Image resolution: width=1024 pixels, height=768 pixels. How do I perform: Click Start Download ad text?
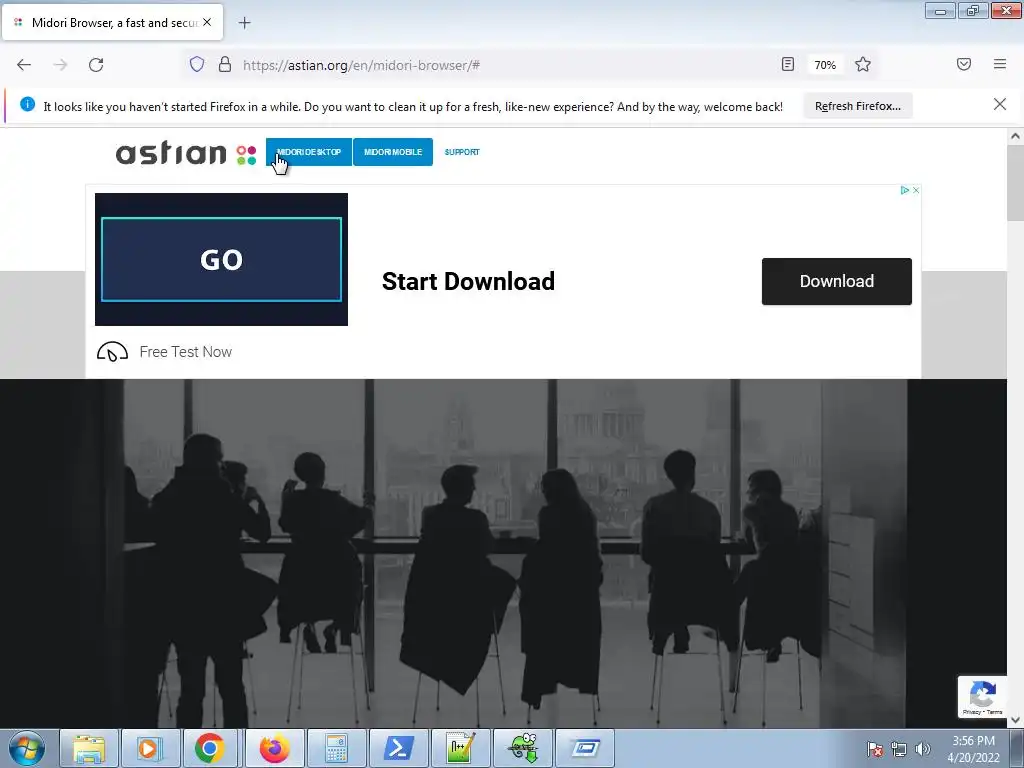tap(468, 281)
